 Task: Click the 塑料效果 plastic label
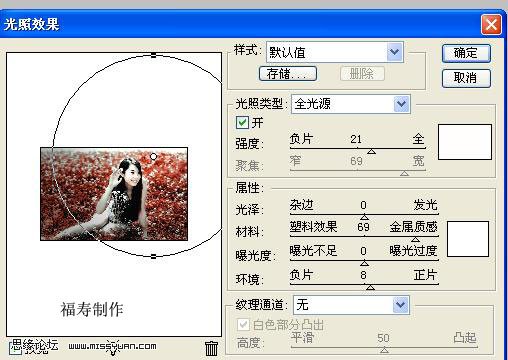(313, 227)
